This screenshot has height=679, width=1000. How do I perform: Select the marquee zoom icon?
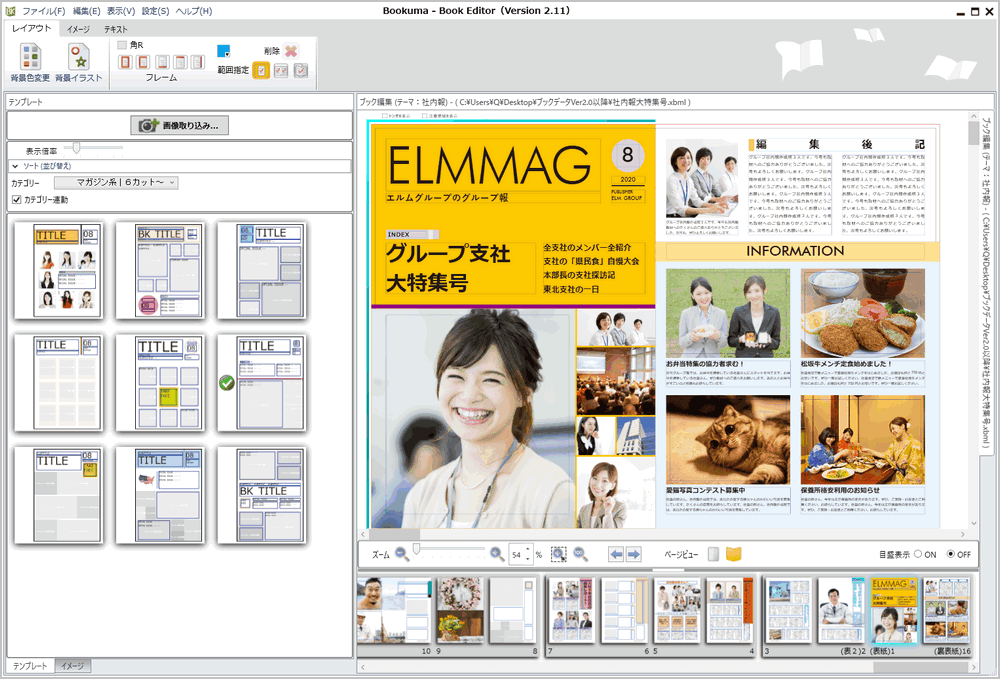click(x=560, y=554)
